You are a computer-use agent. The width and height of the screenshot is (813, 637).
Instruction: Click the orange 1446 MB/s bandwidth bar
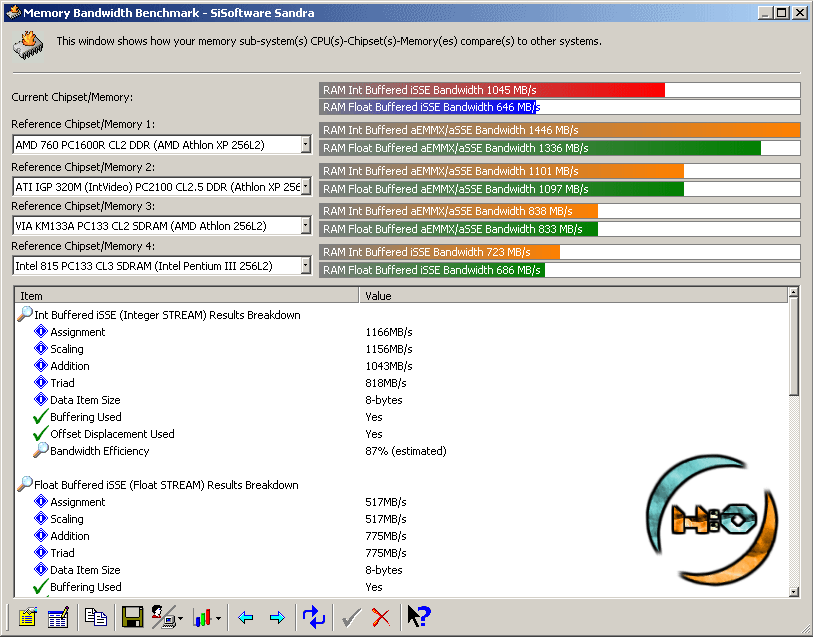560,130
